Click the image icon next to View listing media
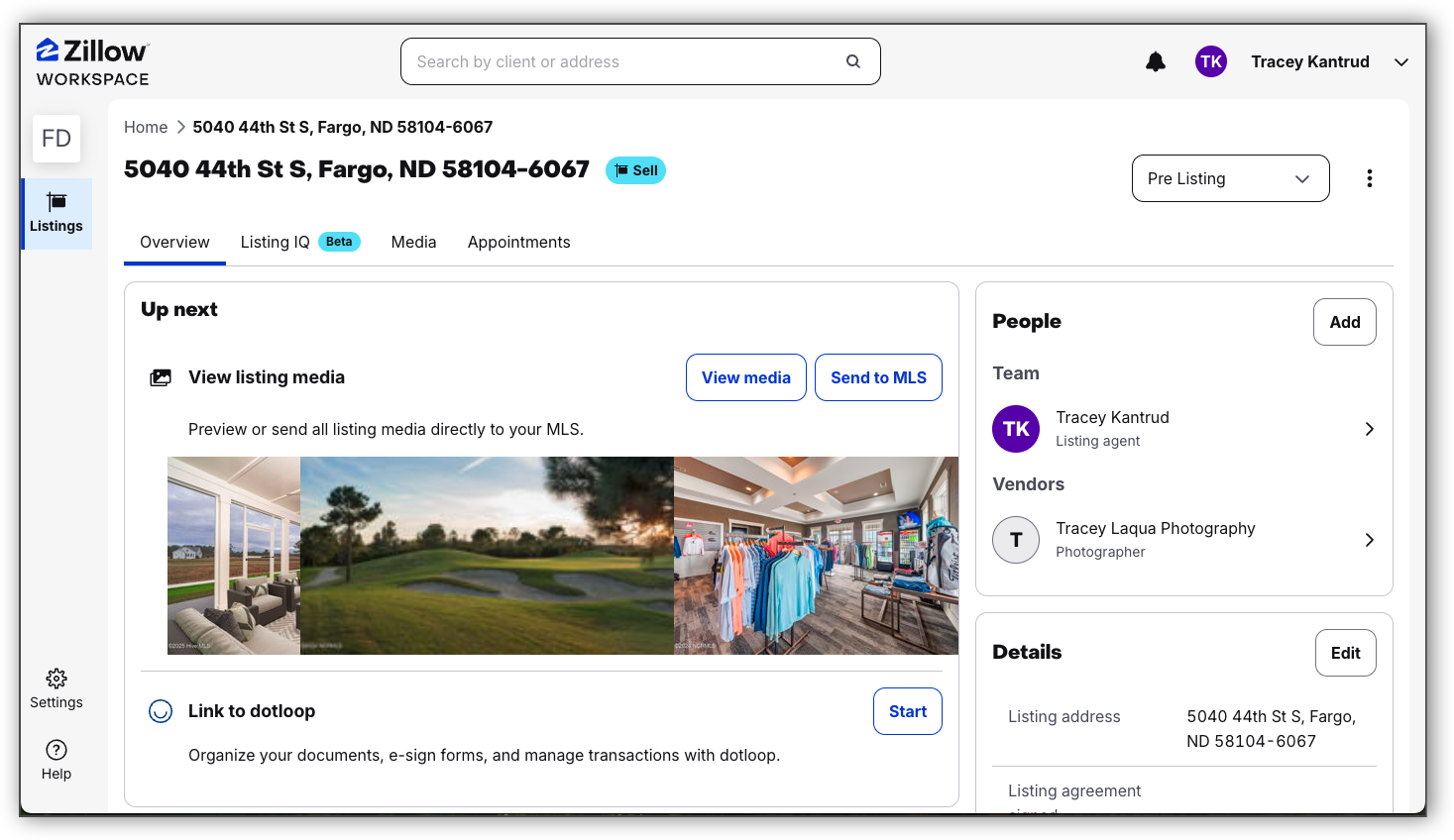This screenshot has height=840, width=1454. [160, 376]
